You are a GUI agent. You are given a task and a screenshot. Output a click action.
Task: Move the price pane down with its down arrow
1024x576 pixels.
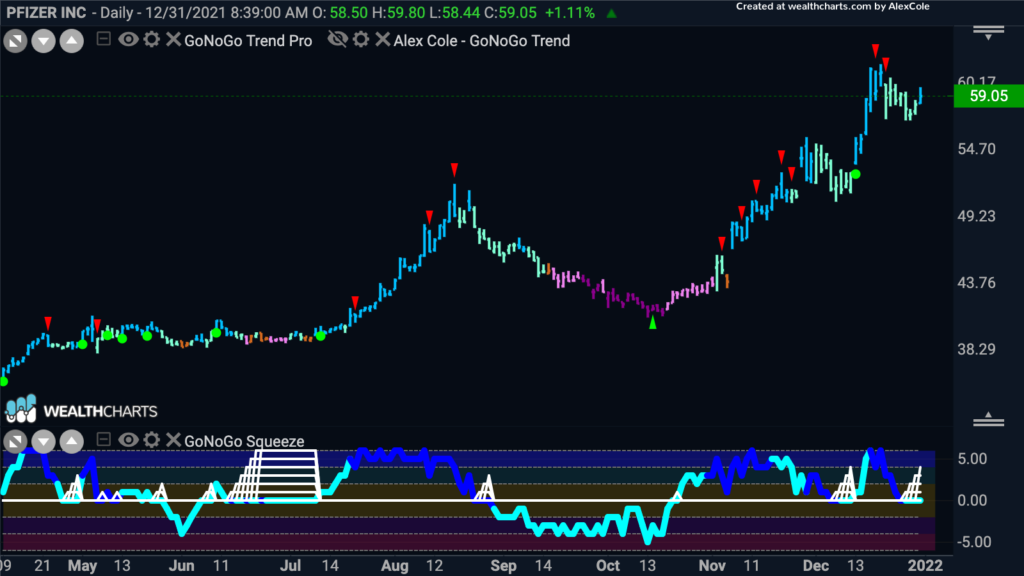(x=43, y=42)
